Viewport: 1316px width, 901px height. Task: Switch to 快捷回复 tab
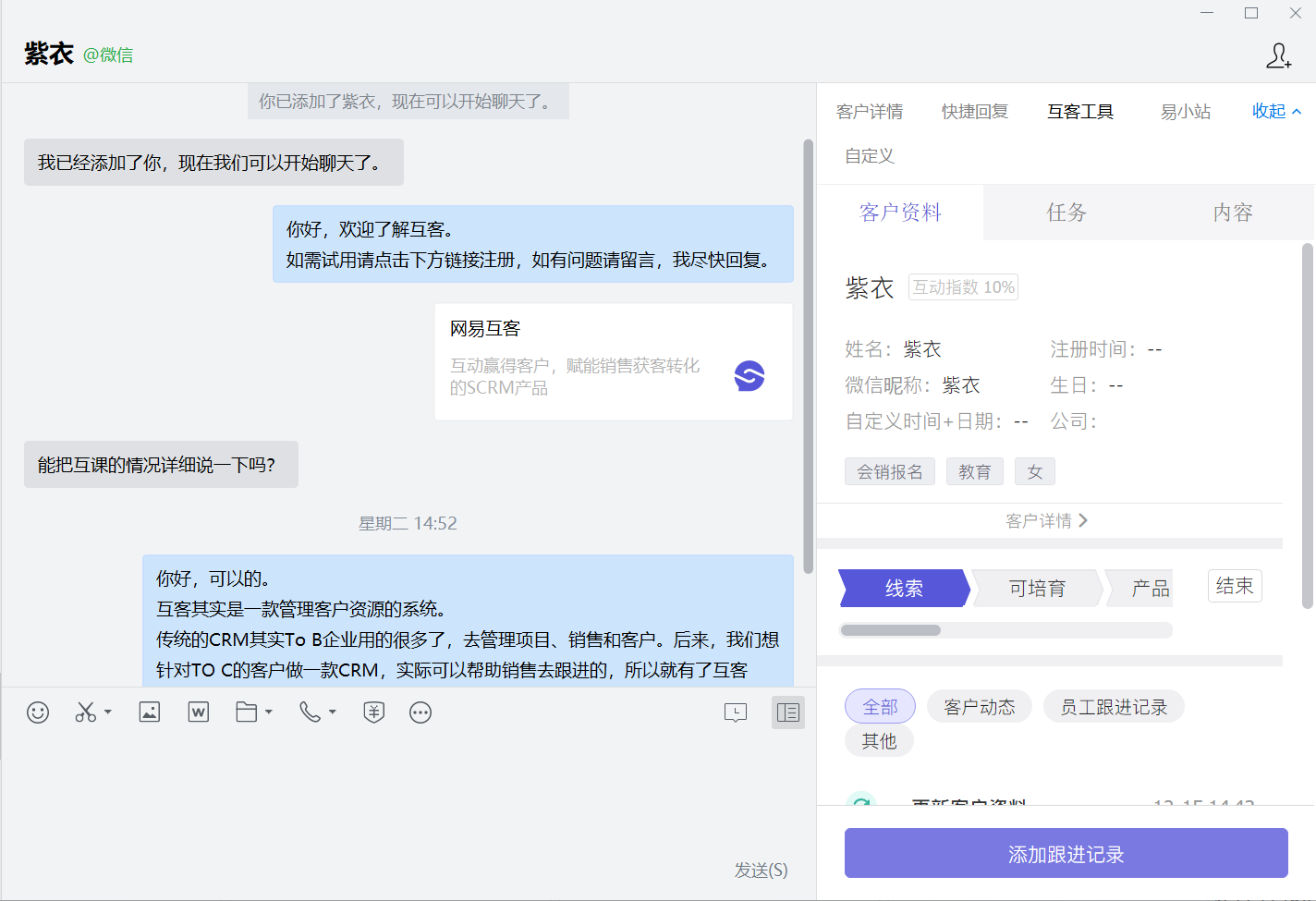click(x=975, y=112)
